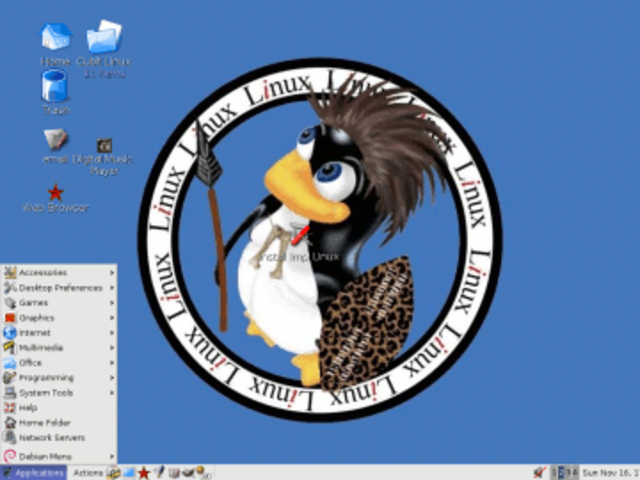Open the Internet submenu

pyautogui.click(x=59, y=333)
